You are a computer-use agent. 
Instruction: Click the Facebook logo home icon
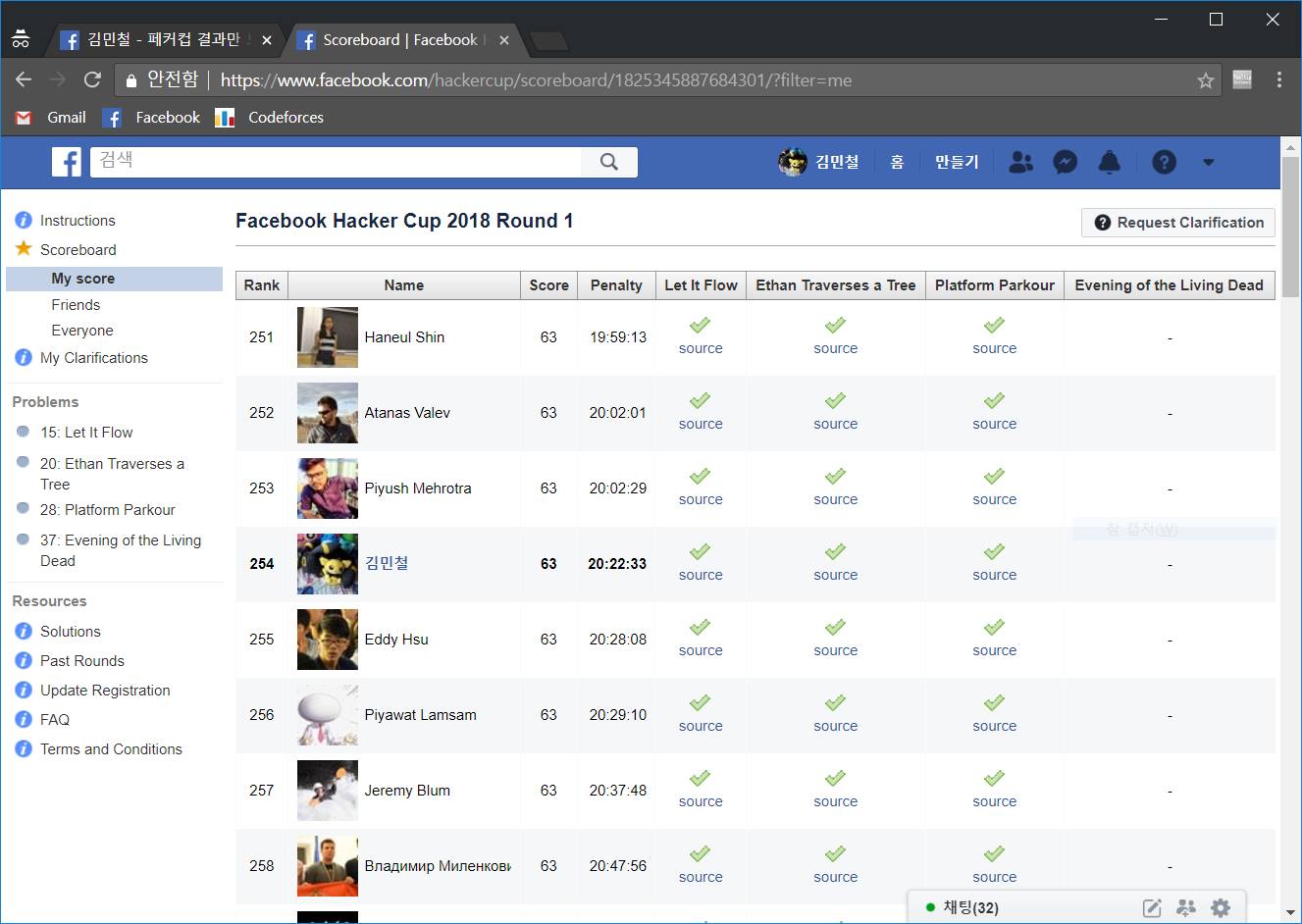(67, 162)
